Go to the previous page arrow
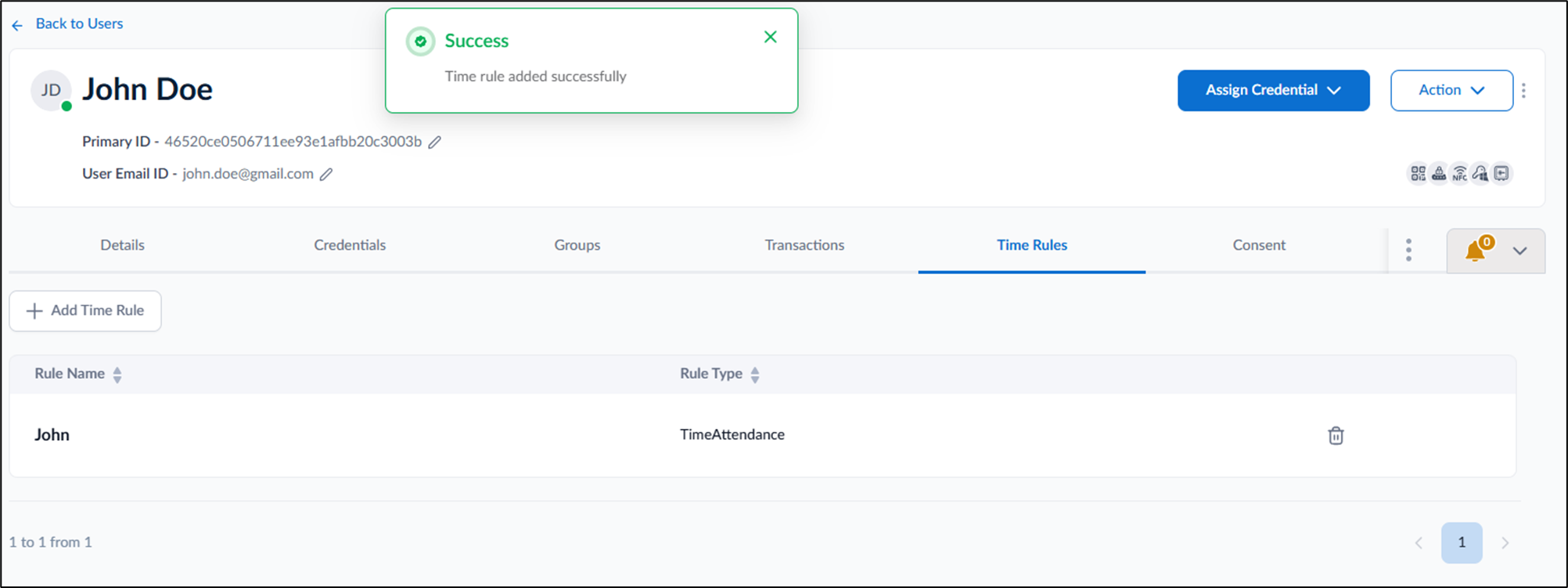The height and width of the screenshot is (588, 1568). 1419,543
